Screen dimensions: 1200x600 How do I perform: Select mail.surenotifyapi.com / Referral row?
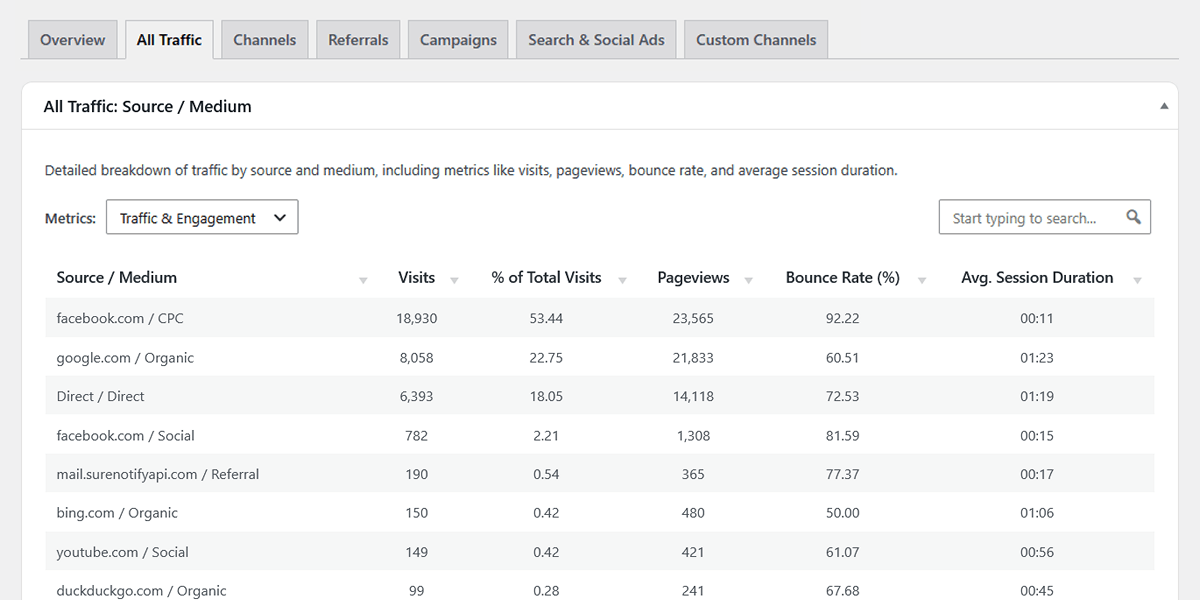coord(600,474)
